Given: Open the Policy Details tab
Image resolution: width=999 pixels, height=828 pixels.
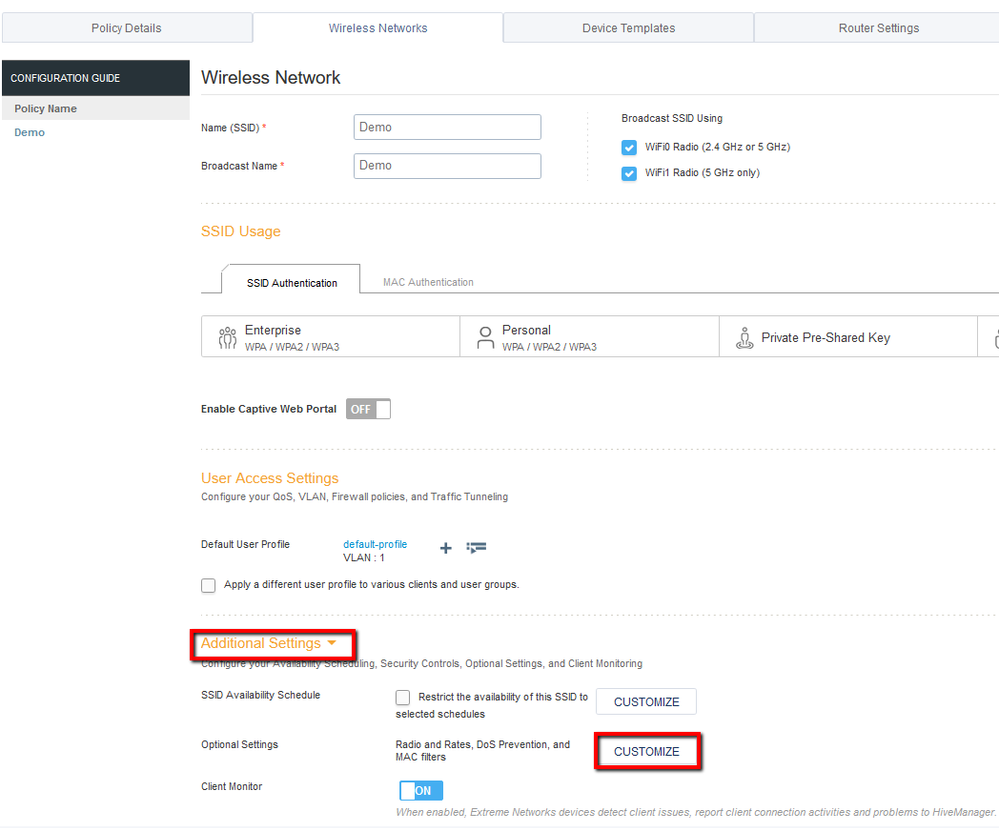Looking at the screenshot, I should [126, 28].
